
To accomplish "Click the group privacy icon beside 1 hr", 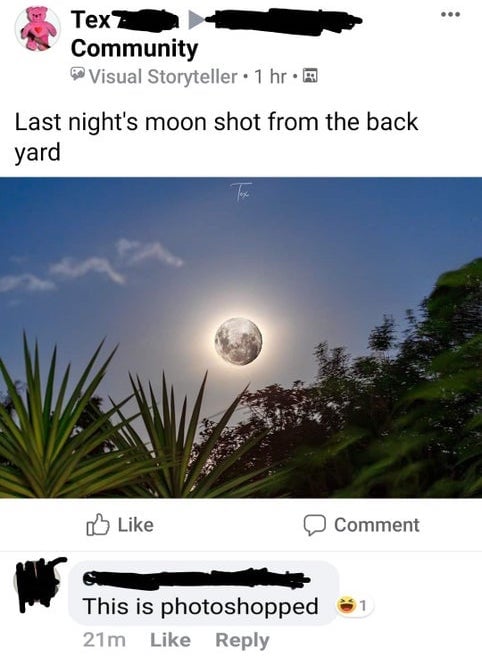I will click(310, 76).
